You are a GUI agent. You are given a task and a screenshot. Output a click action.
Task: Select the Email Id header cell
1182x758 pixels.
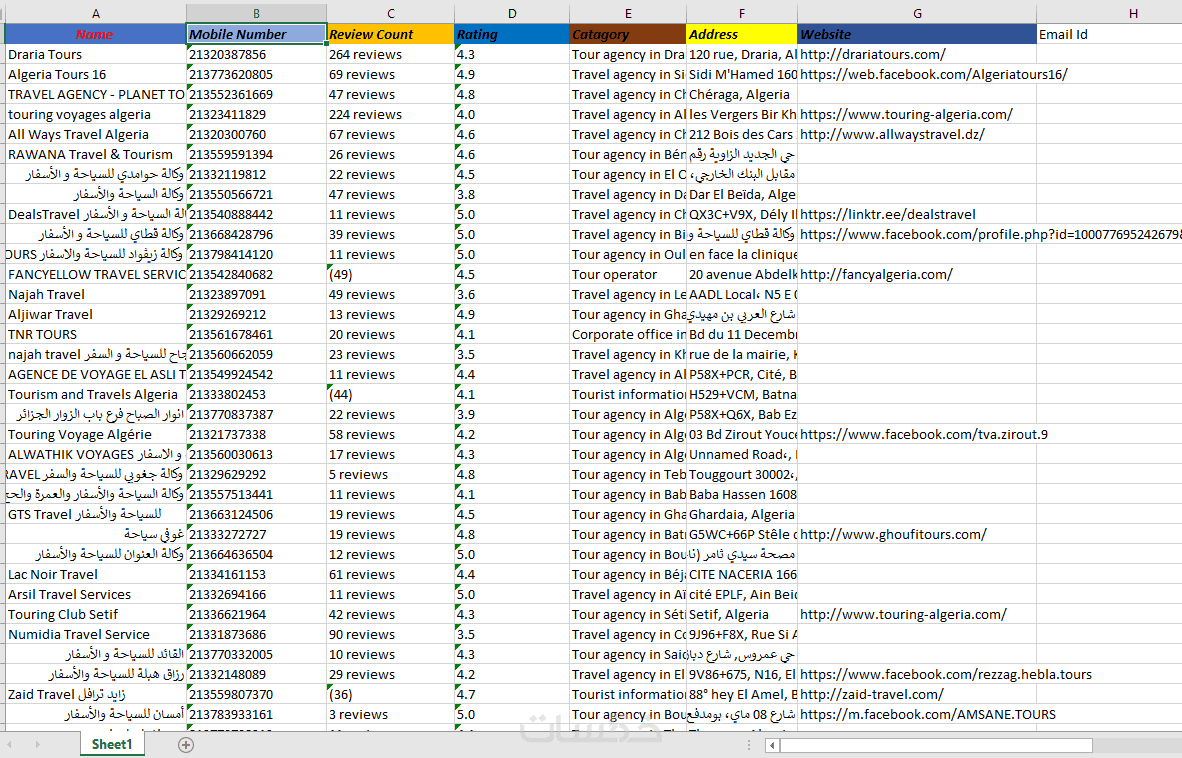1109,34
